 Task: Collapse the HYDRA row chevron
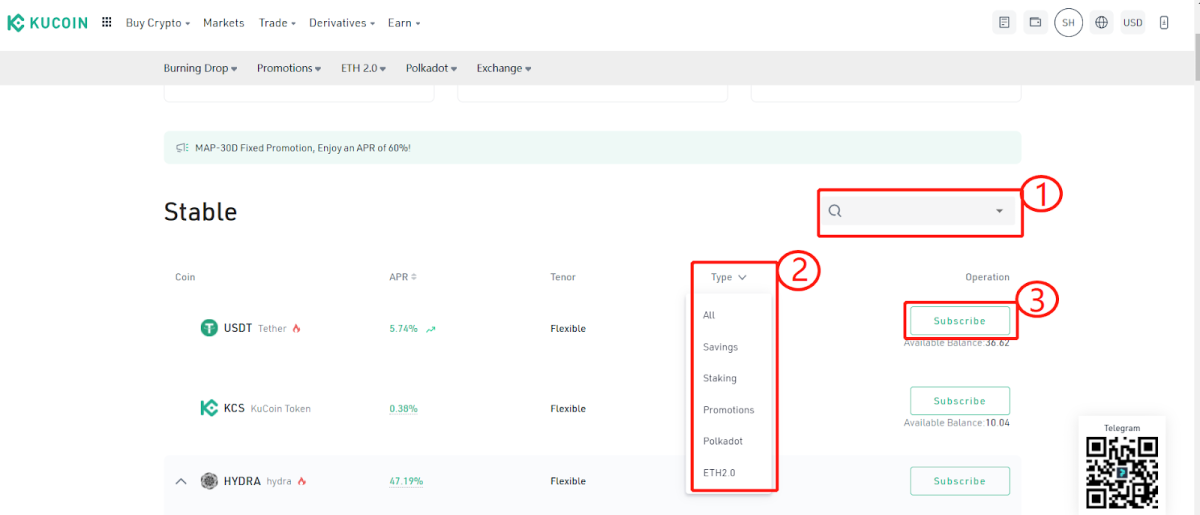[181, 481]
